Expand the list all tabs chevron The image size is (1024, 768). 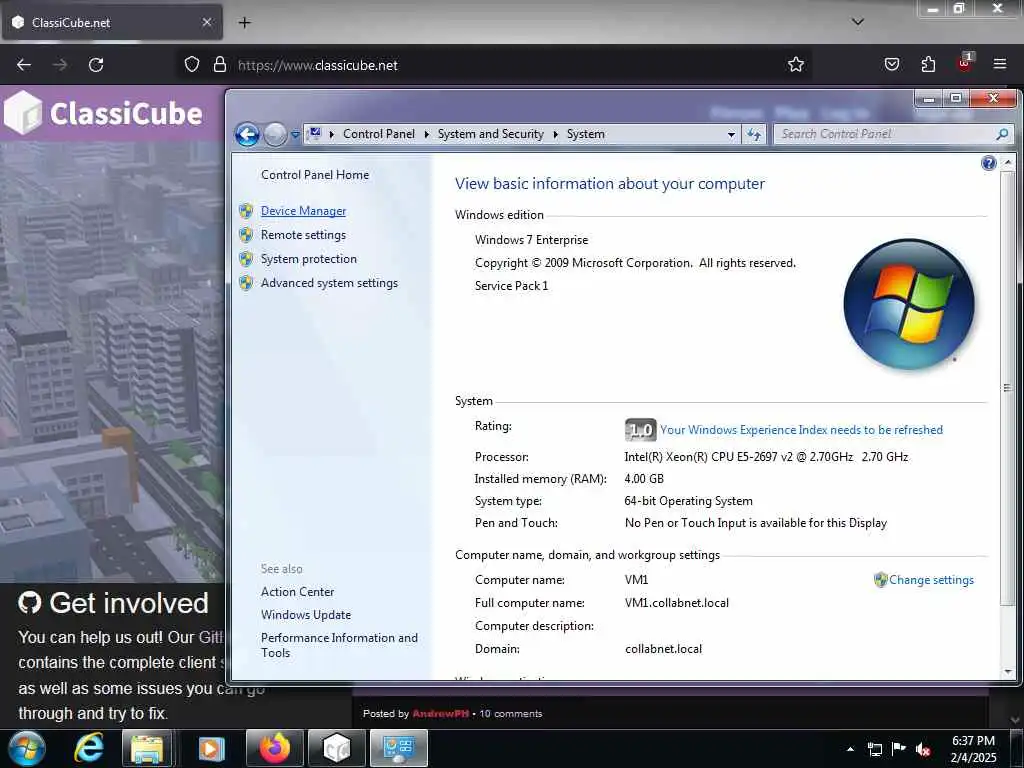tap(858, 22)
